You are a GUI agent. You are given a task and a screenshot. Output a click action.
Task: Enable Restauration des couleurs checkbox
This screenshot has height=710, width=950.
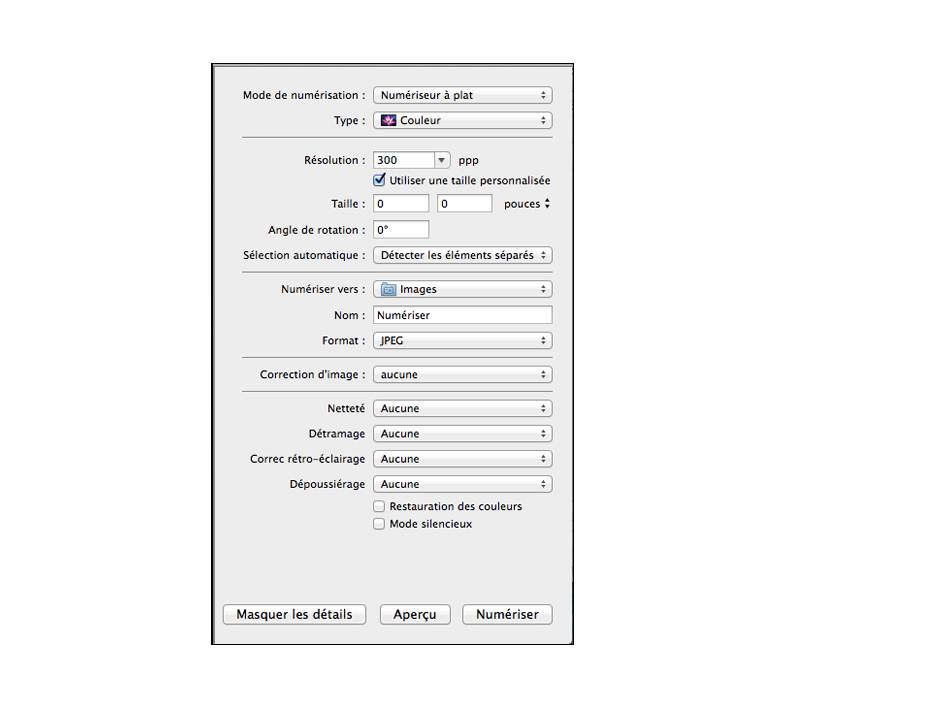(x=379, y=506)
